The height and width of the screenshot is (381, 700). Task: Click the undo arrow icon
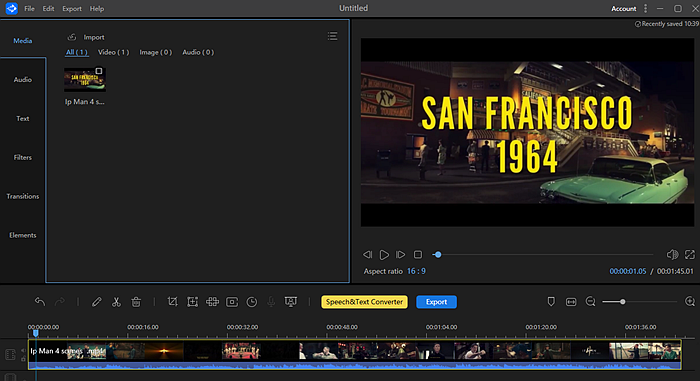[x=40, y=302]
